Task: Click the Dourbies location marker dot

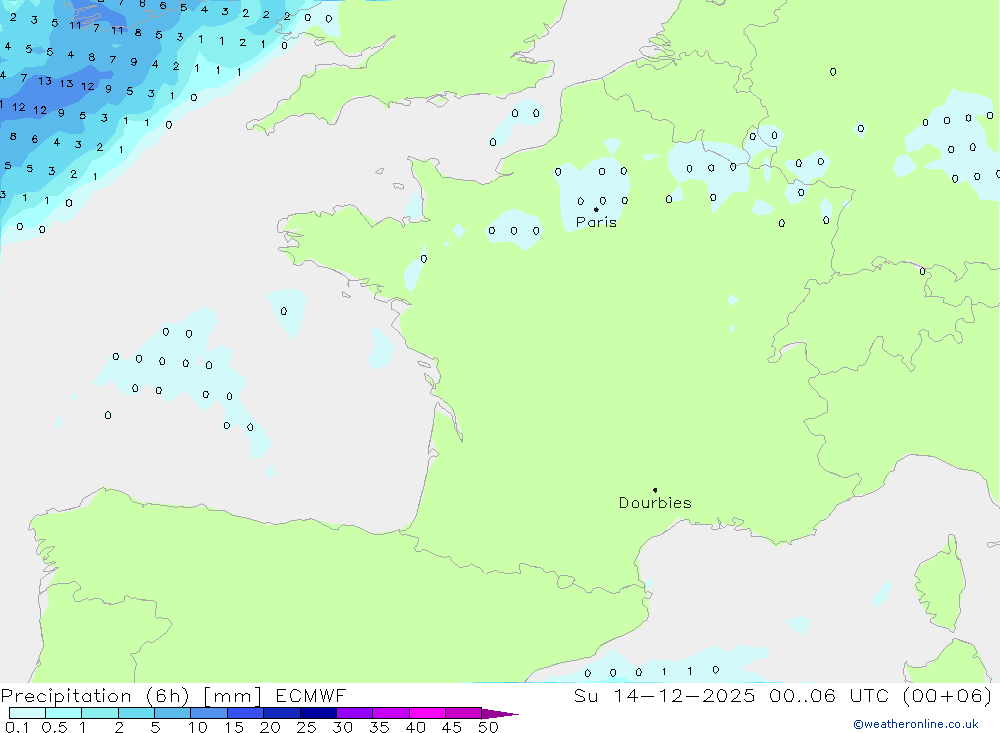Action: point(655,490)
